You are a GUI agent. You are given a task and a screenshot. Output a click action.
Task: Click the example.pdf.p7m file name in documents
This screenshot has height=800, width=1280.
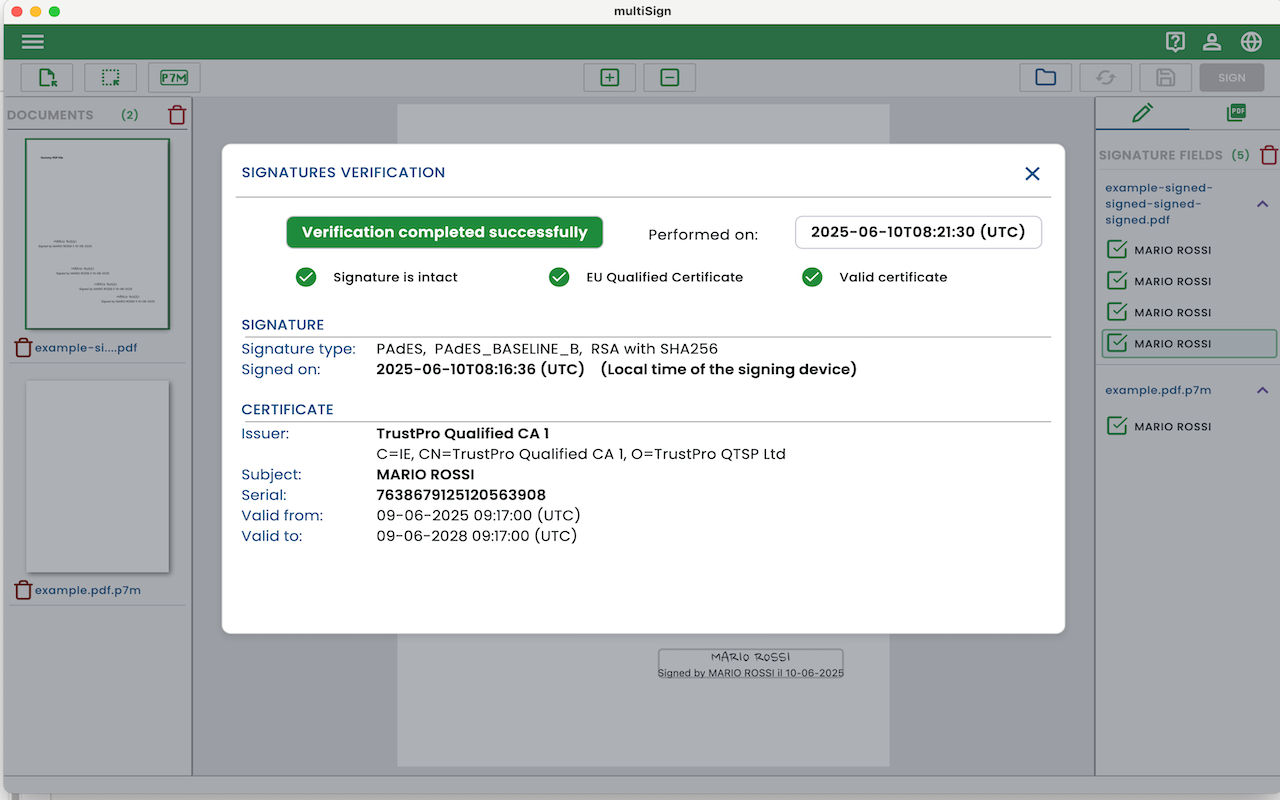tap(88, 590)
